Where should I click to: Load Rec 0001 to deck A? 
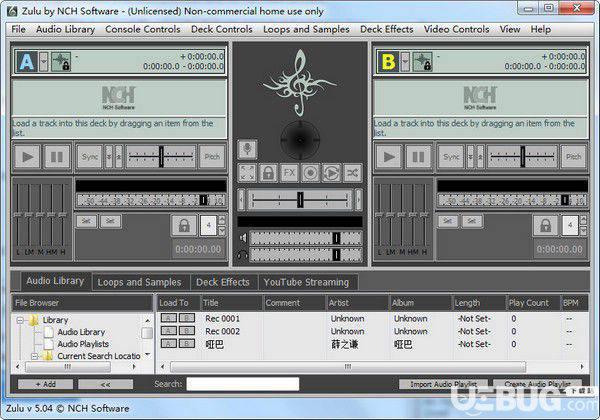coord(169,318)
